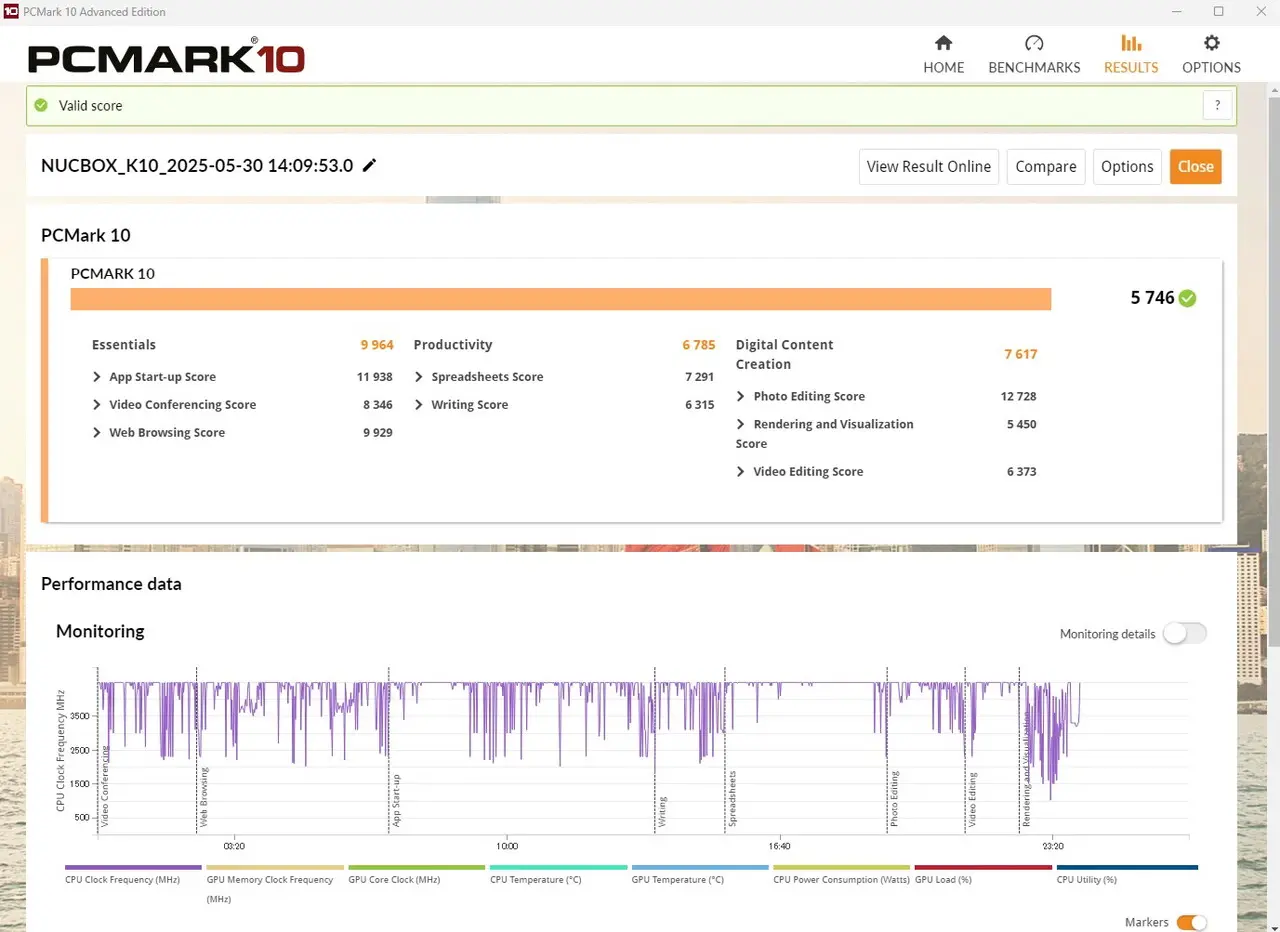Viewport: 1280px width, 932px height.
Task: Click the orange Close button
Action: point(1195,167)
